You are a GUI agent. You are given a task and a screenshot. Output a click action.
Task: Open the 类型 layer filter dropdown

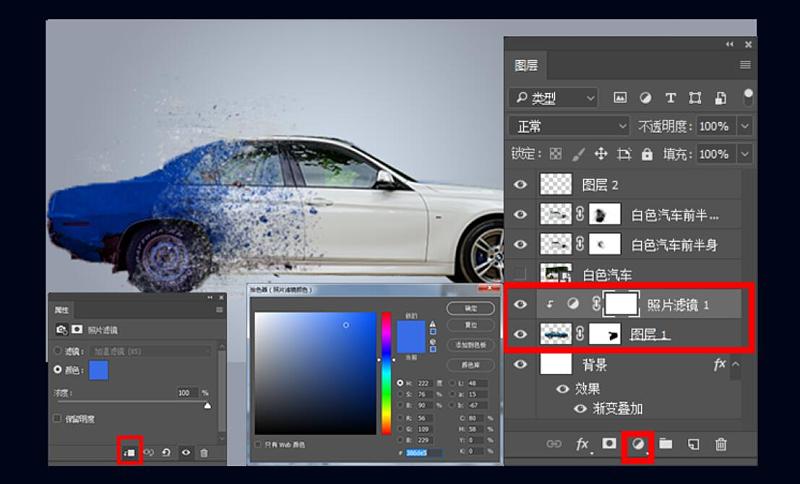[552, 98]
